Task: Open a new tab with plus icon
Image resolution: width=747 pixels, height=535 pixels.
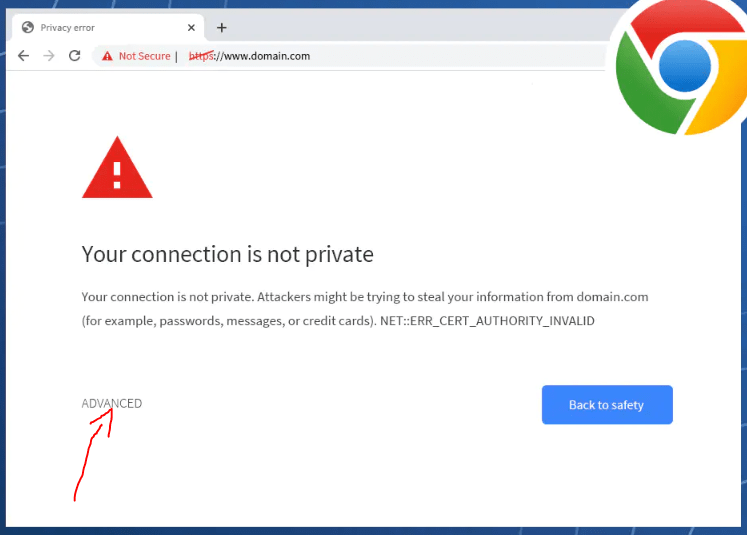Action: coord(222,28)
